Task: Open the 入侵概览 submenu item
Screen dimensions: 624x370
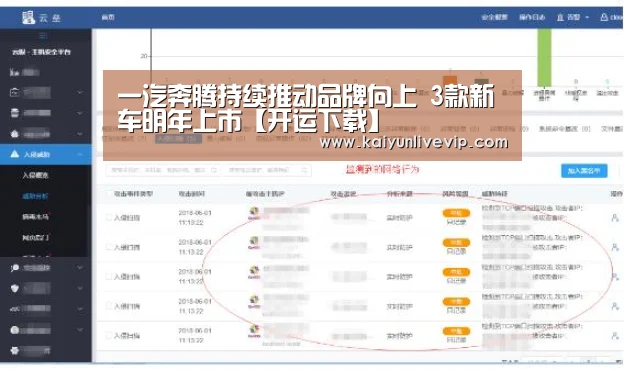Action: pos(35,175)
